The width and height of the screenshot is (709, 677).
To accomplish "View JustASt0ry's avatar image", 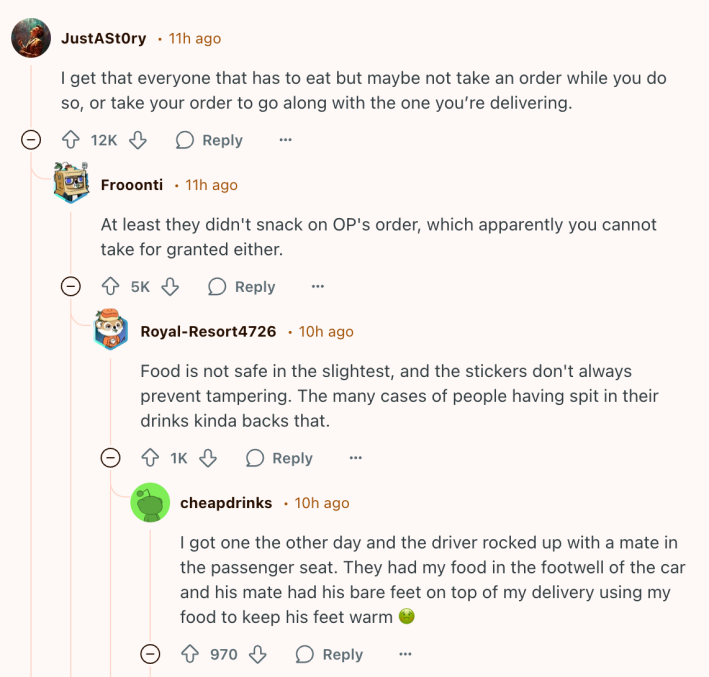I will coord(31,38).
